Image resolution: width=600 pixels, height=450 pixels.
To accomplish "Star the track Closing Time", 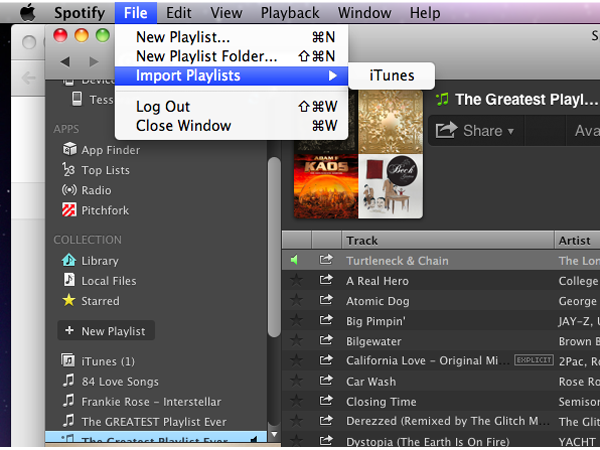I will tap(296, 401).
